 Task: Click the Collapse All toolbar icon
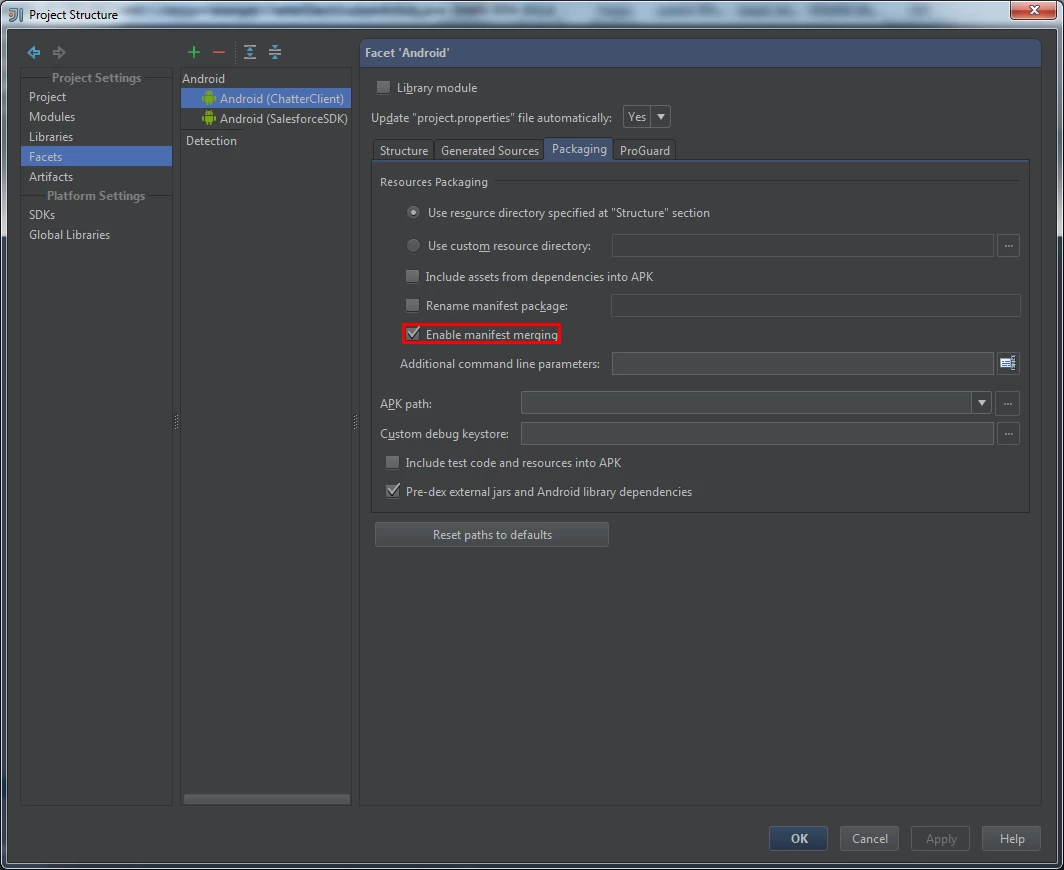coord(275,52)
